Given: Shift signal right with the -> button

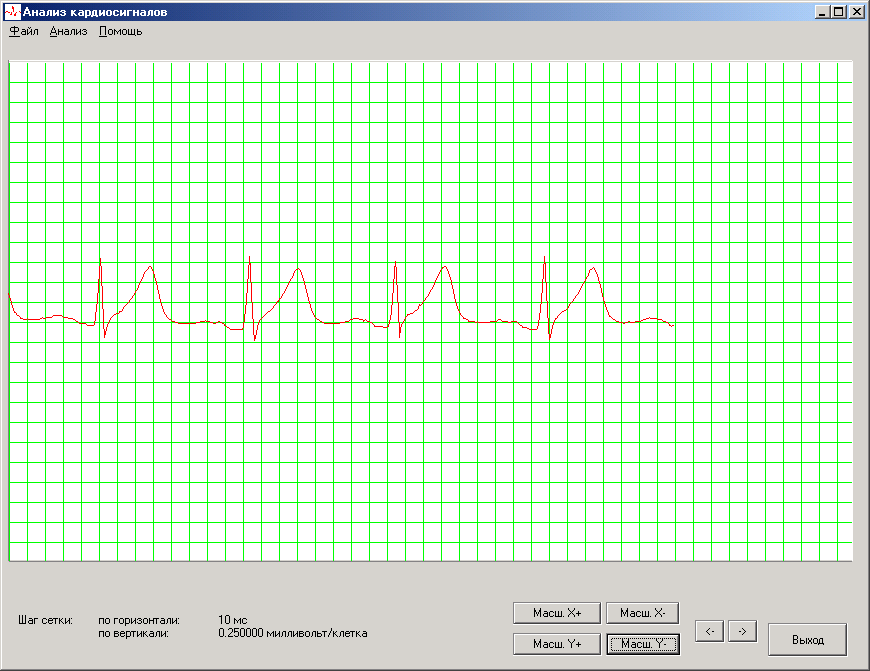Looking at the screenshot, I should 742,631.
